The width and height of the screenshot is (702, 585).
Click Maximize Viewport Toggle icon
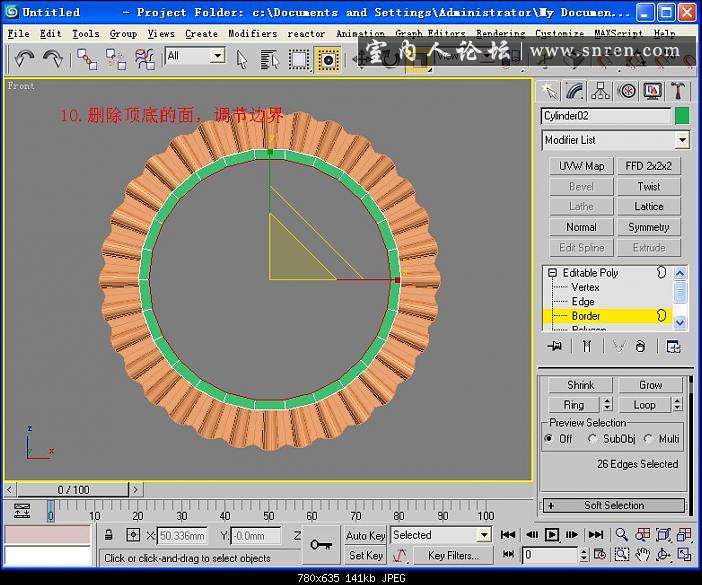tap(684, 555)
